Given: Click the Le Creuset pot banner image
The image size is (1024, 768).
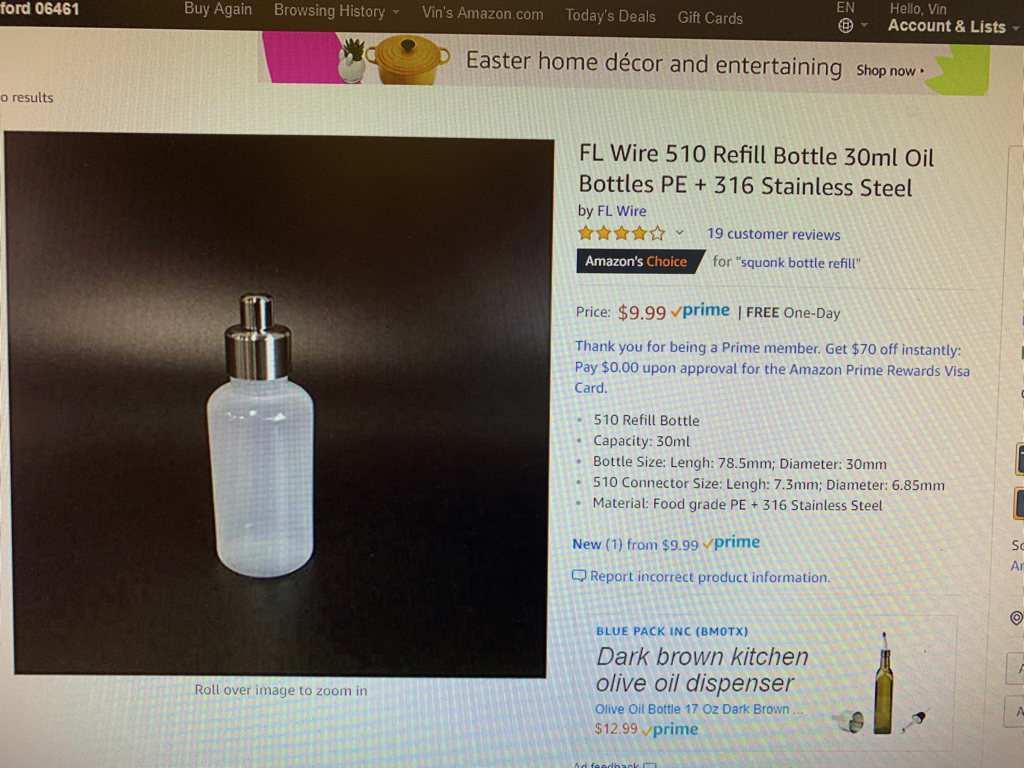Looking at the screenshot, I should coord(406,61).
